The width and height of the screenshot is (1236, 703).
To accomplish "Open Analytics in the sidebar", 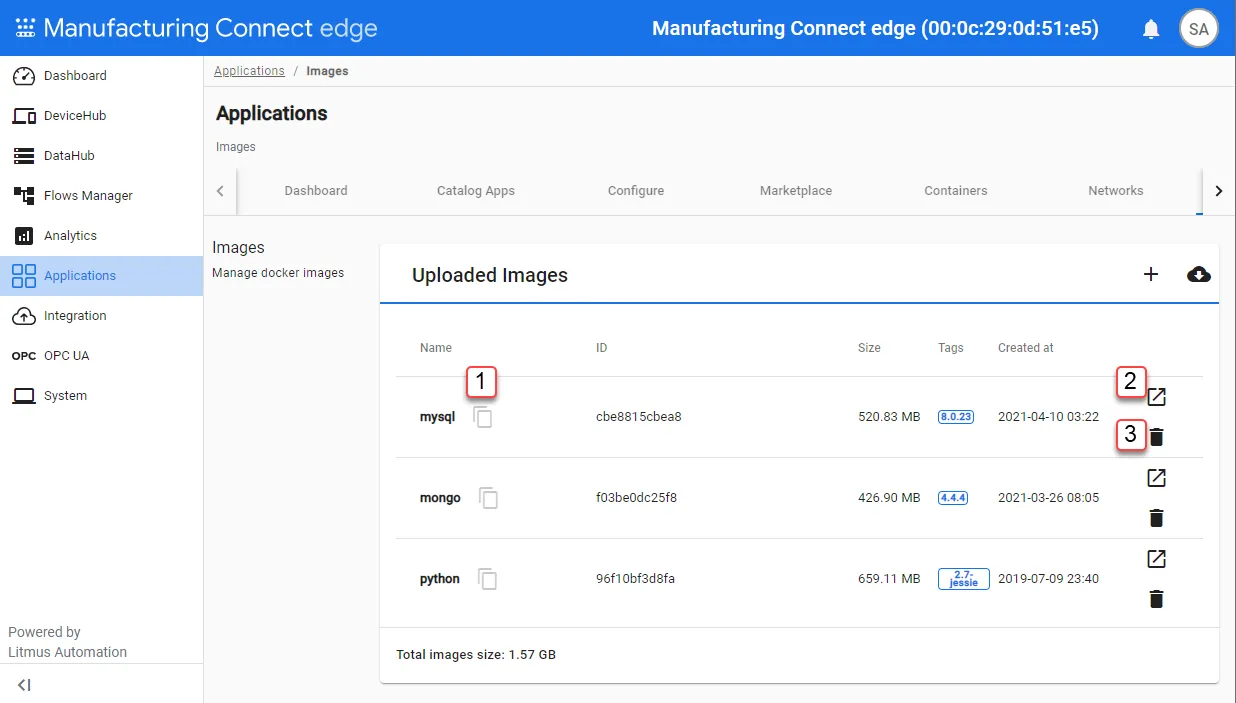I will pos(70,236).
